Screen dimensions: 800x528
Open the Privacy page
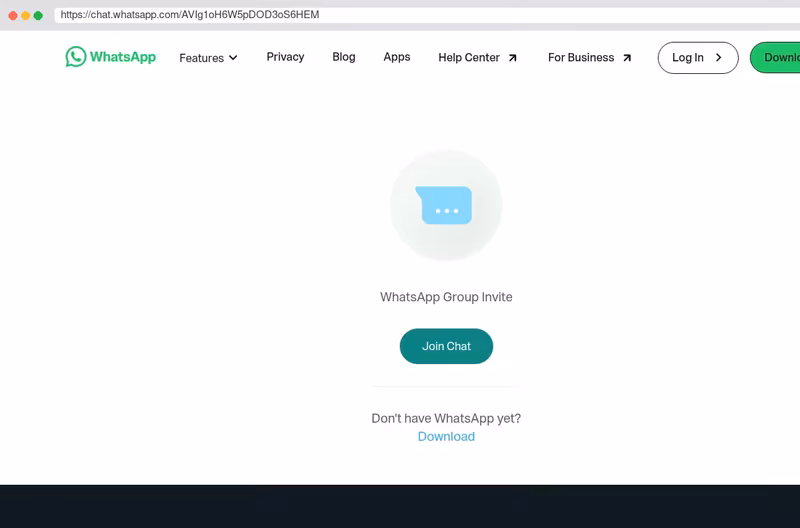click(x=285, y=57)
